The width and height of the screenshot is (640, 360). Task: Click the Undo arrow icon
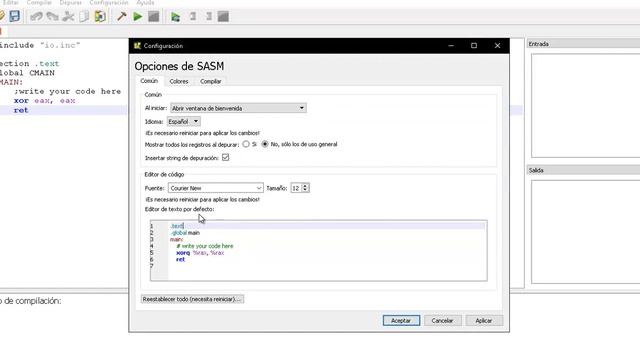tap(36, 16)
